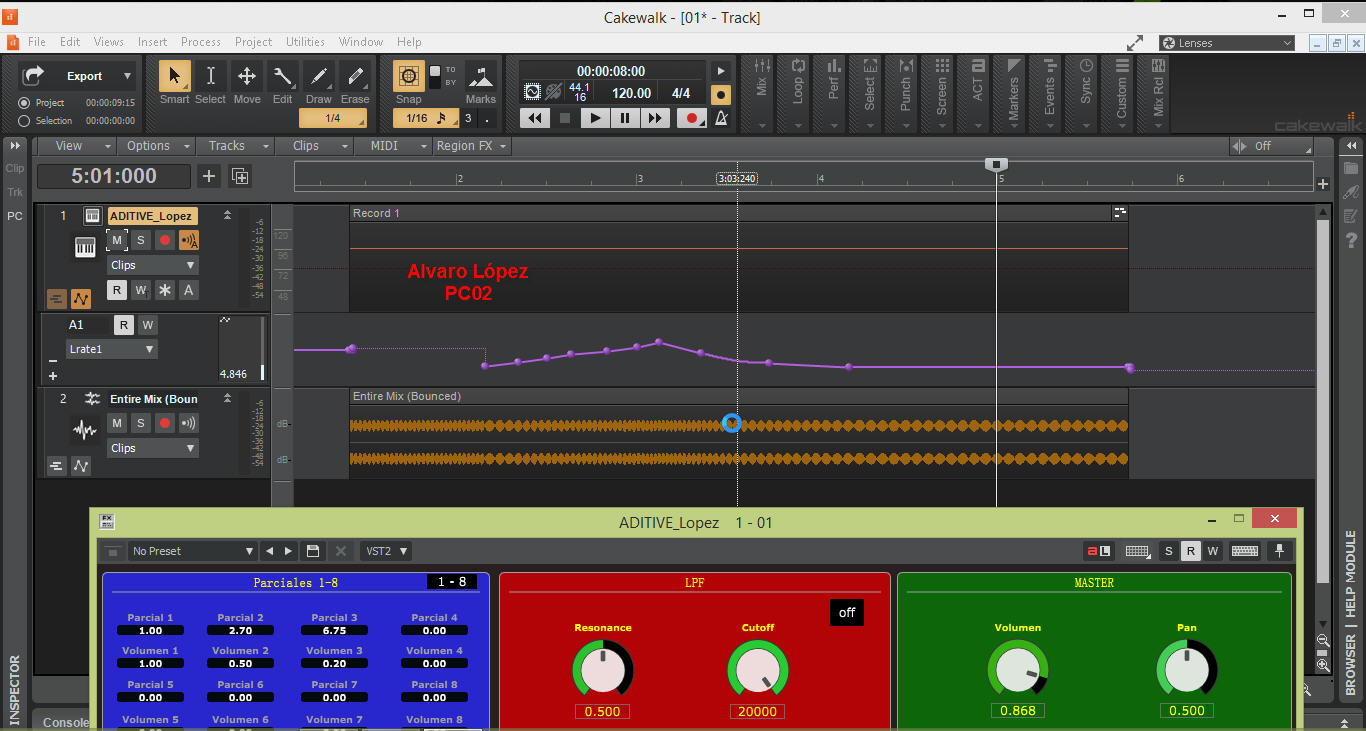Open the MIDI dropdown menu
The width and height of the screenshot is (1366, 731).
point(393,146)
